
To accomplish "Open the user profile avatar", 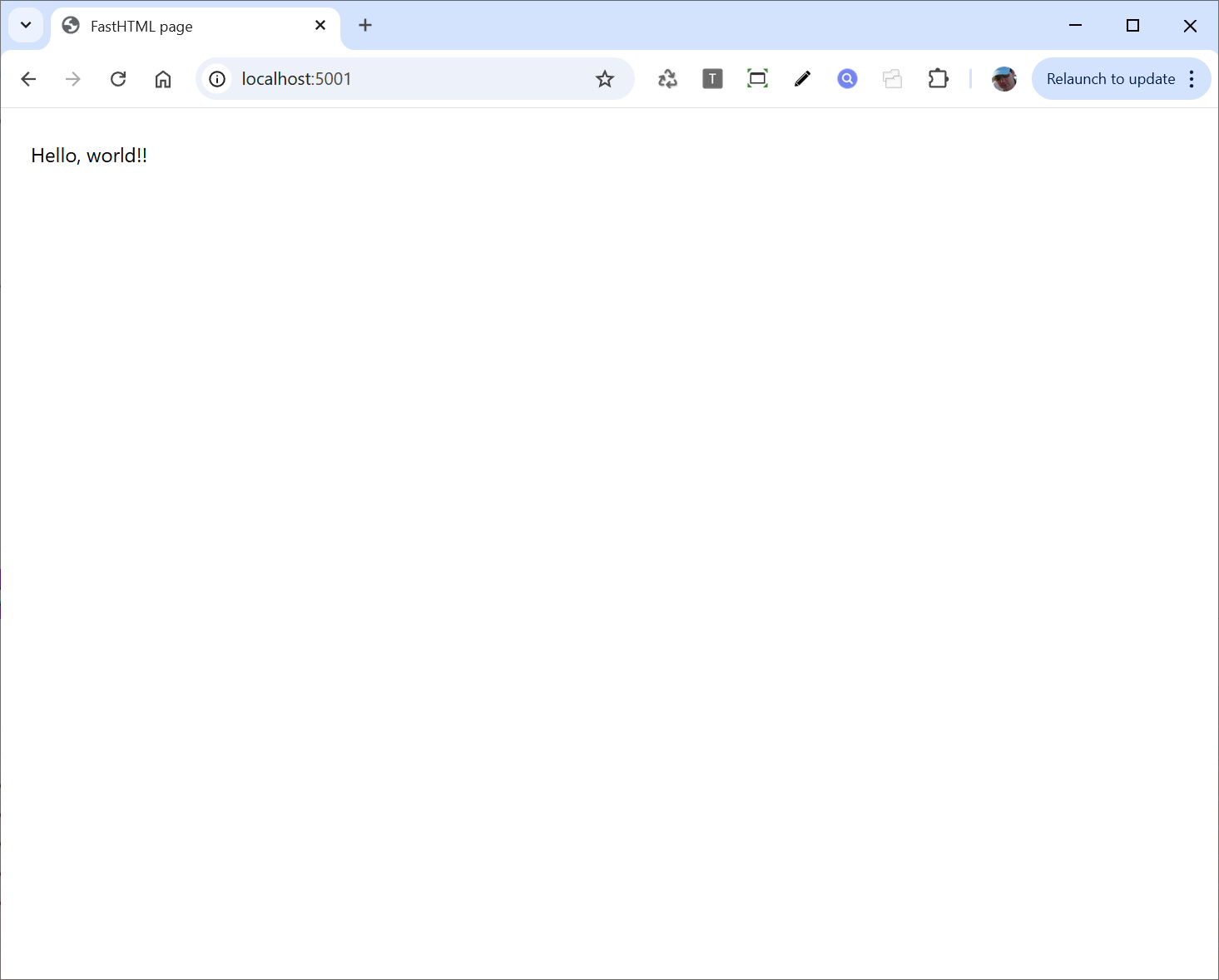I will (x=1004, y=79).
